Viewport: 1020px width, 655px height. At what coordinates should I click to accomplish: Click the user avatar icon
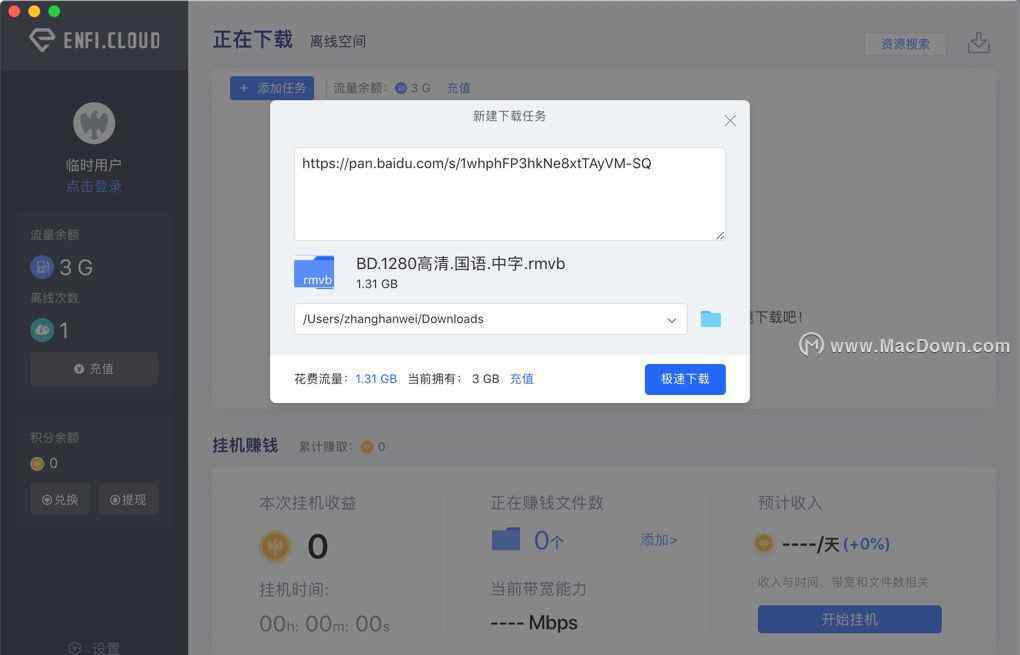[94, 123]
